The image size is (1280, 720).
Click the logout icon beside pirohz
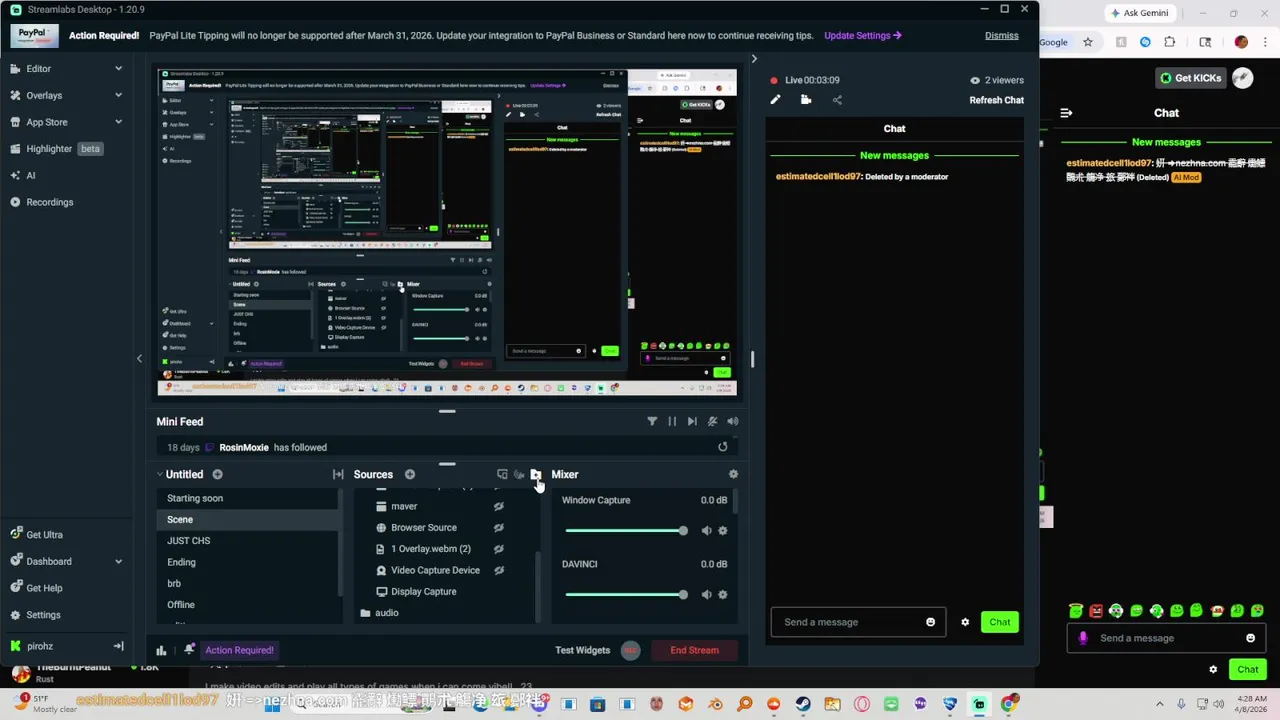(118, 646)
